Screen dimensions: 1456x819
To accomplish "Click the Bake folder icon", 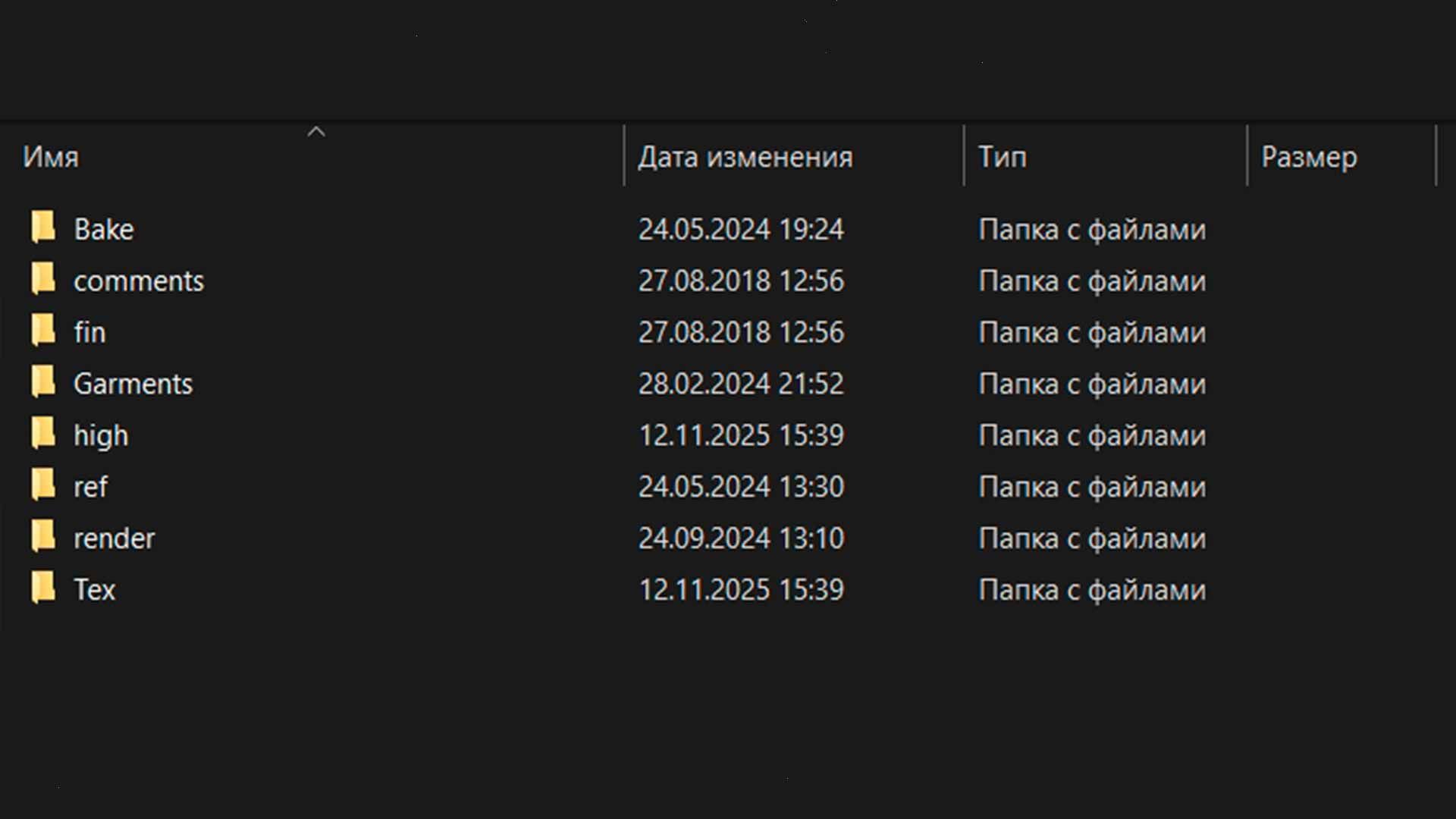I will (43, 229).
